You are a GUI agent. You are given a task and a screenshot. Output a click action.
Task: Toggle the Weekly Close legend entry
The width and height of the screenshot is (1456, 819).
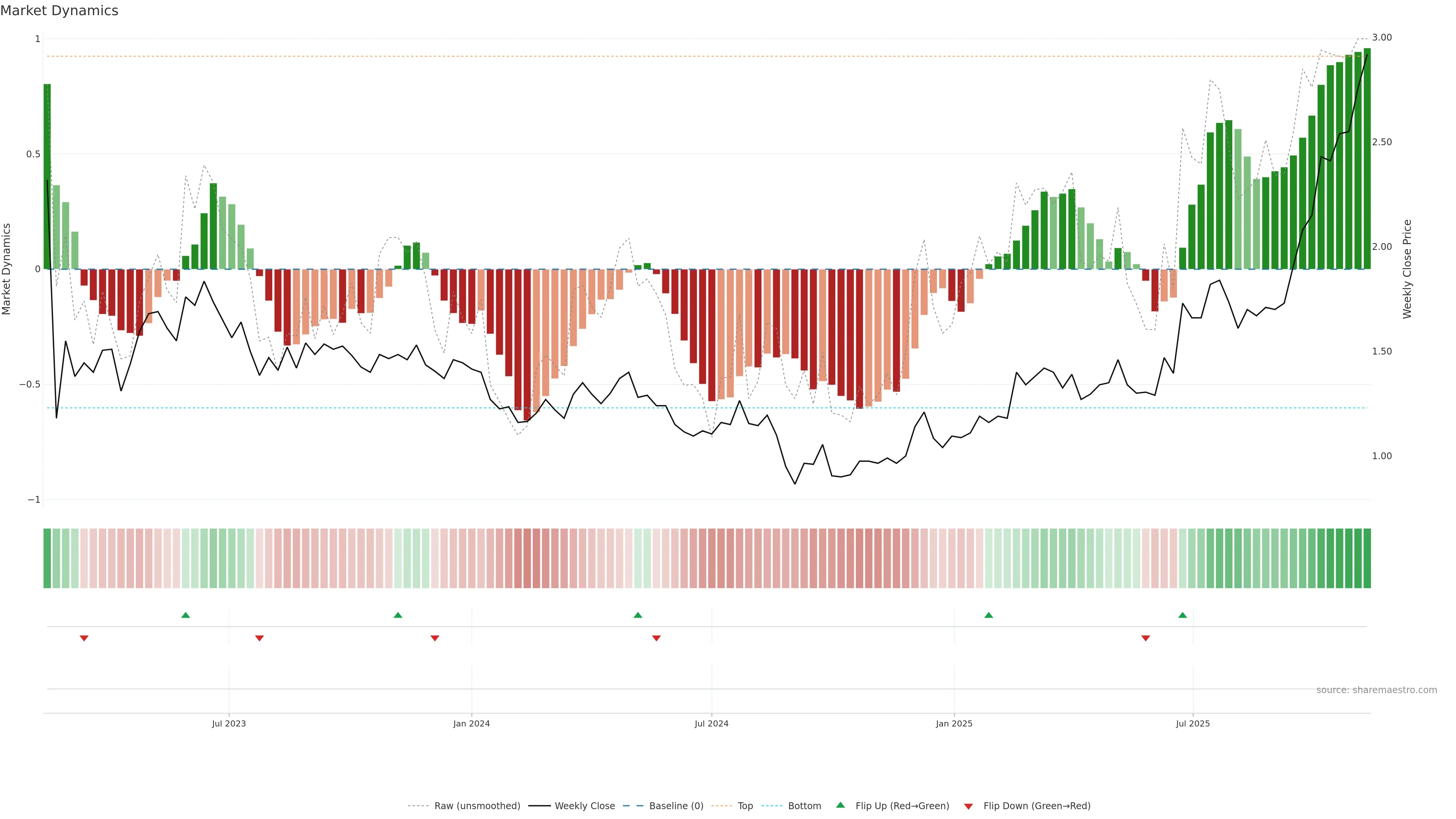[584, 806]
